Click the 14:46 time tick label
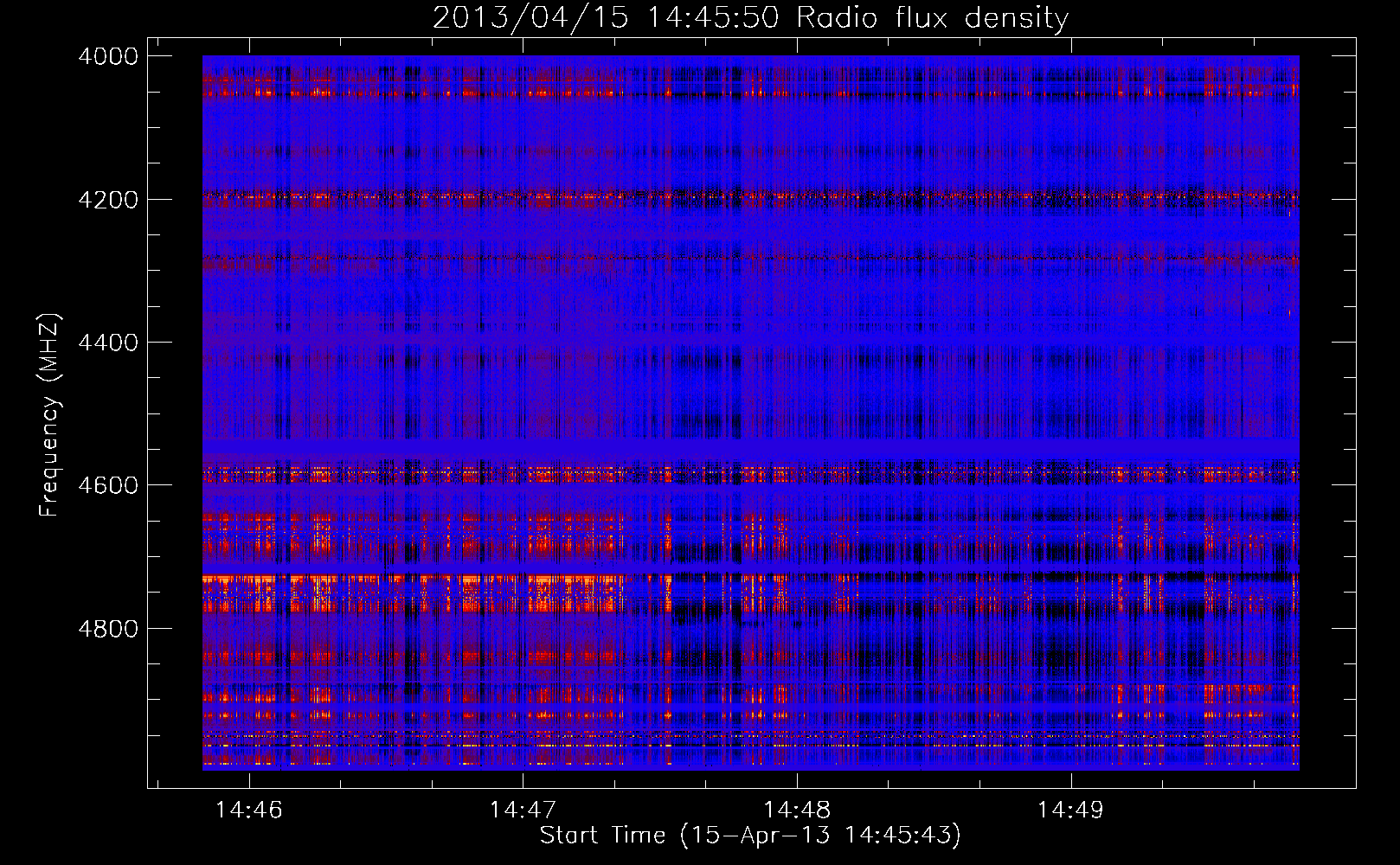Viewport: 1400px width, 865px height. [249, 811]
